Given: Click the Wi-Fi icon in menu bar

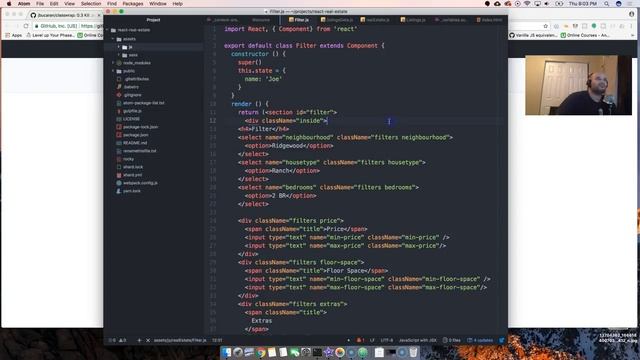Looking at the screenshot, I should click(527, 4).
